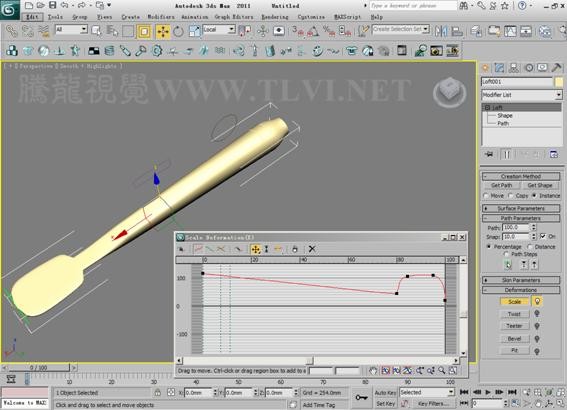Viewport: 567px width, 410px height.
Task: Toggle the Snap On checkbox
Action: (543, 236)
